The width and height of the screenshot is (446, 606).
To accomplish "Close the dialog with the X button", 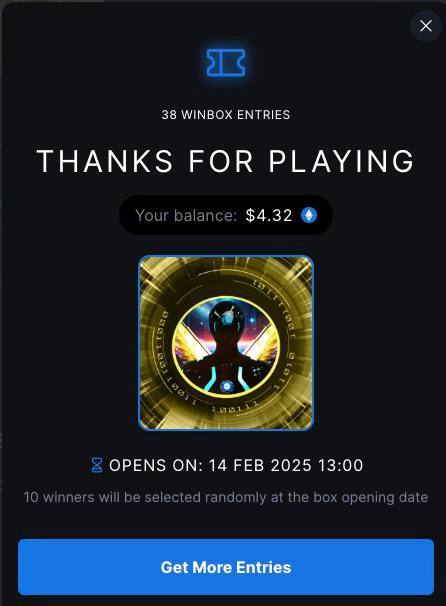I will pyautogui.click(x=426, y=26).
